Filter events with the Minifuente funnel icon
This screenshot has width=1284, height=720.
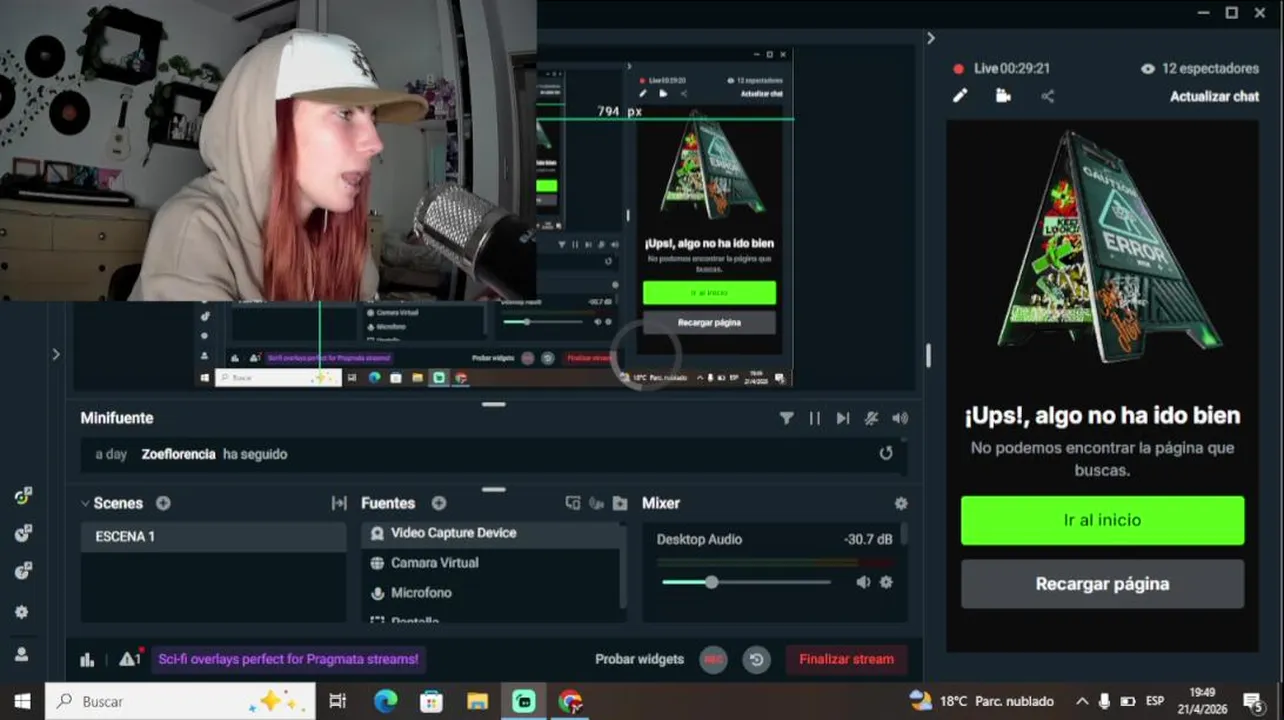pos(787,418)
